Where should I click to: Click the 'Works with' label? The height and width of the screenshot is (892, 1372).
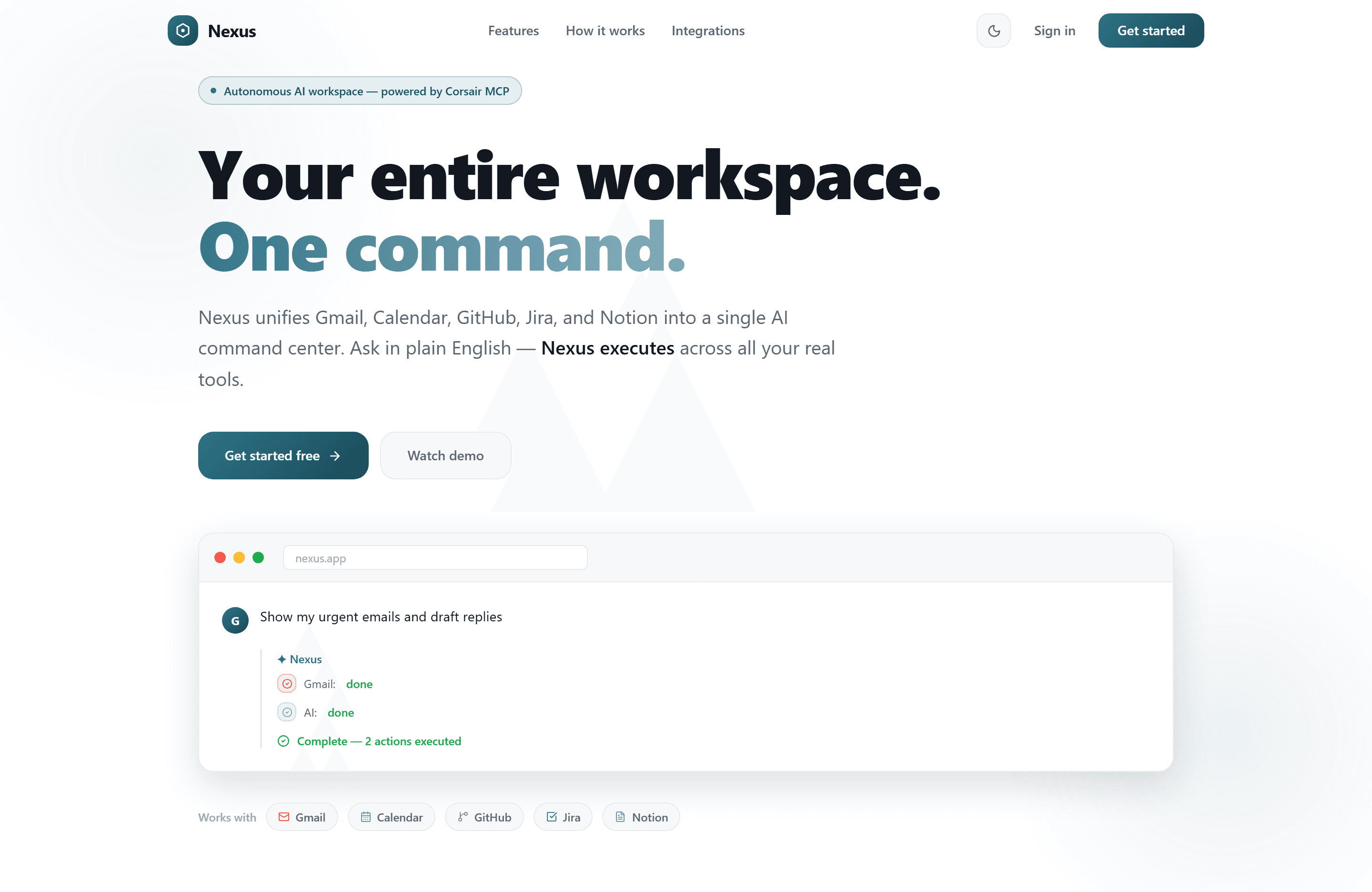[x=227, y=817]
